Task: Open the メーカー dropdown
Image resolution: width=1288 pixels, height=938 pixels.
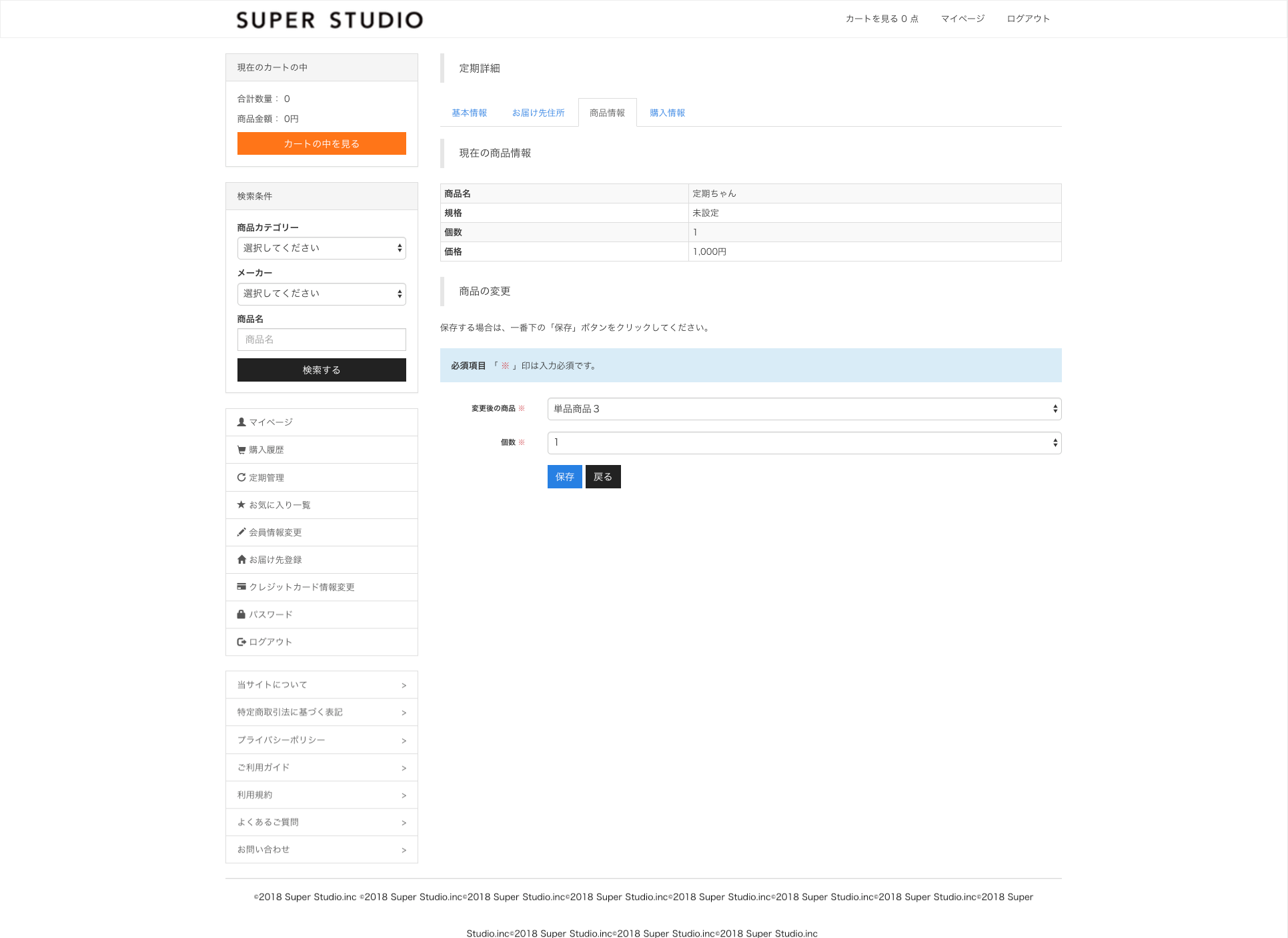Action: click(x=321, y=294)
